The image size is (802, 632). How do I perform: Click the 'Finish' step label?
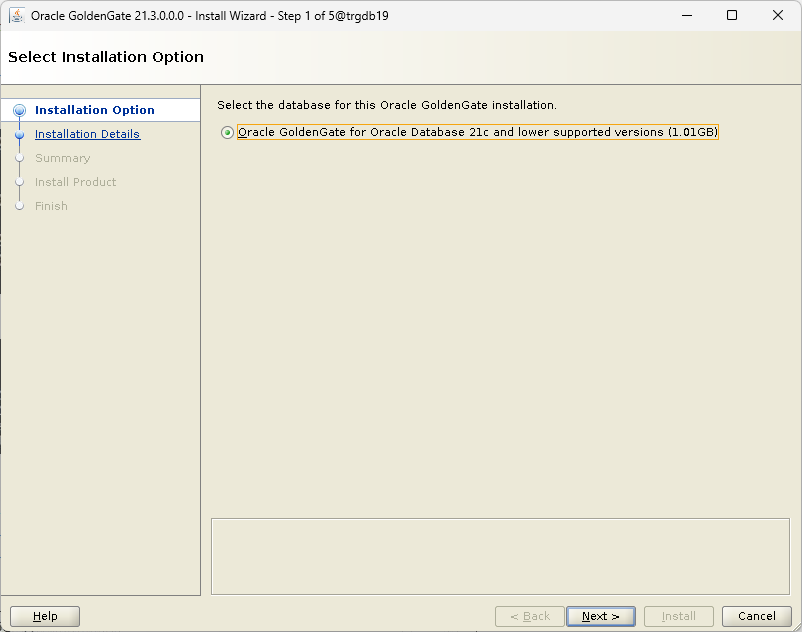[51, 206]
